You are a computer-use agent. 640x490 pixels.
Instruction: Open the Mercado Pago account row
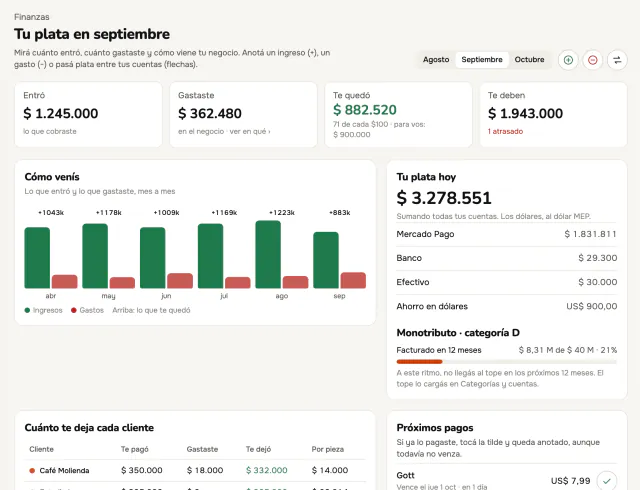[507, 234]
